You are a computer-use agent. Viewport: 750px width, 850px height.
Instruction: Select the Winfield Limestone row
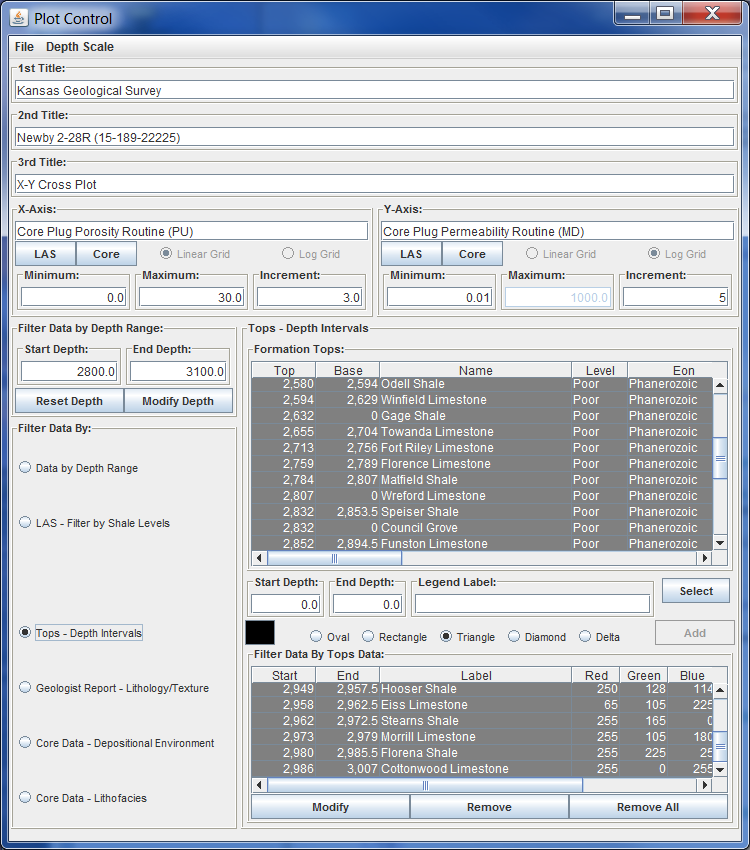point(482,400)
